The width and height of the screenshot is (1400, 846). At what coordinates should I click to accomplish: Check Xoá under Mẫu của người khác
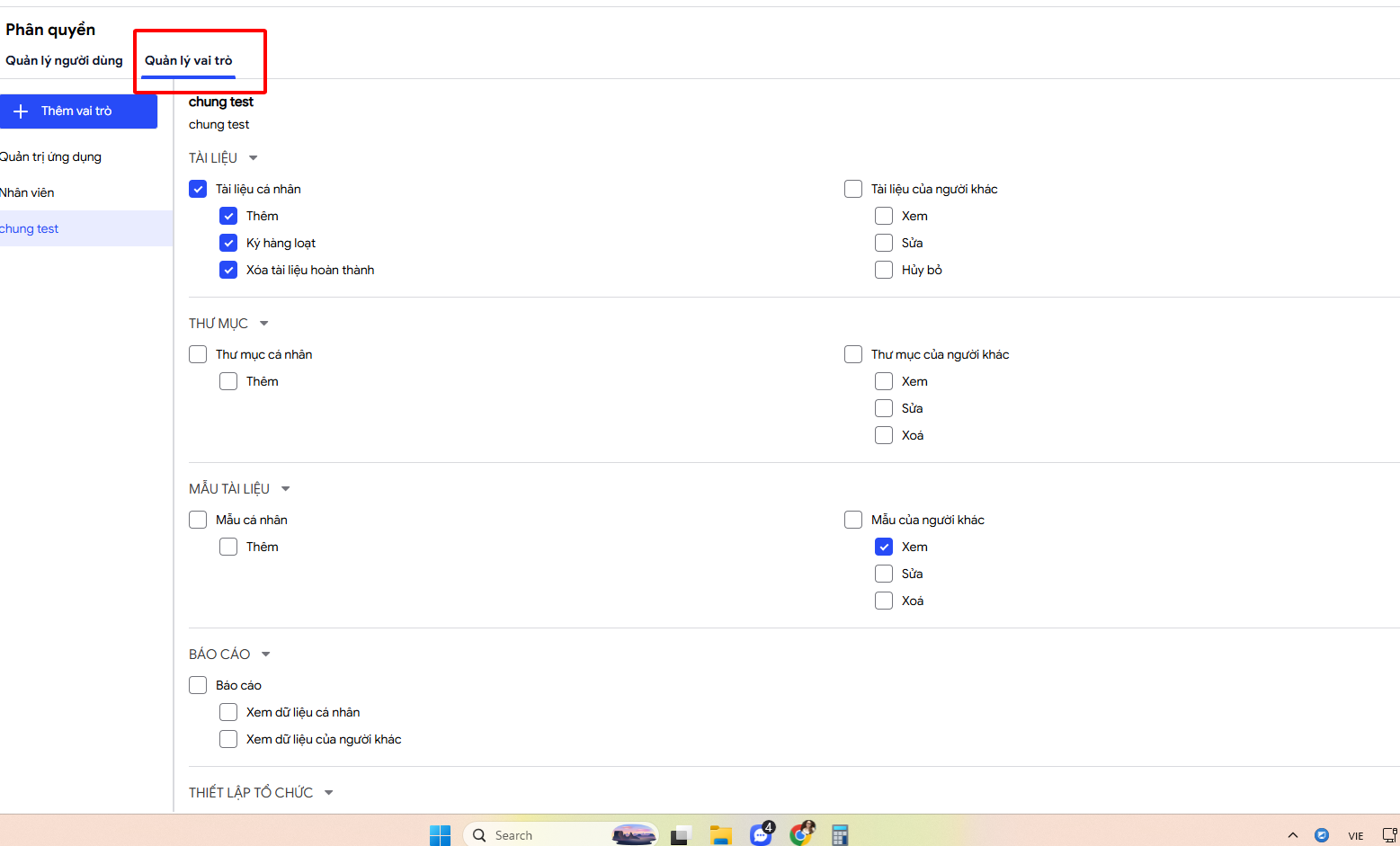pyautogui.click(x=884, y=601)
